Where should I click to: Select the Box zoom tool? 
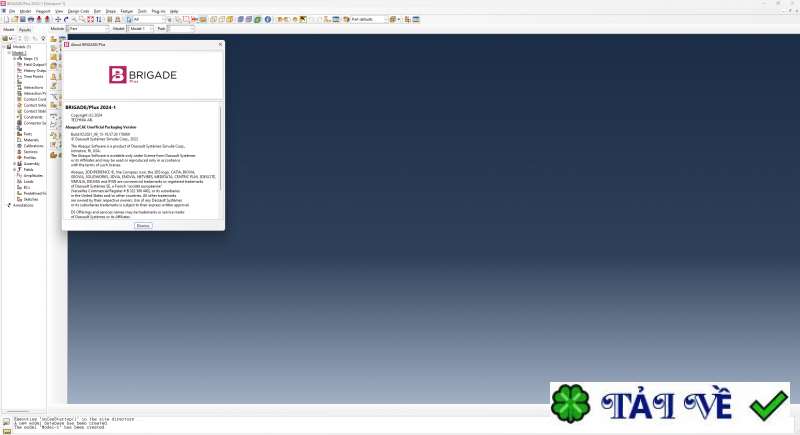pos(82,19)
